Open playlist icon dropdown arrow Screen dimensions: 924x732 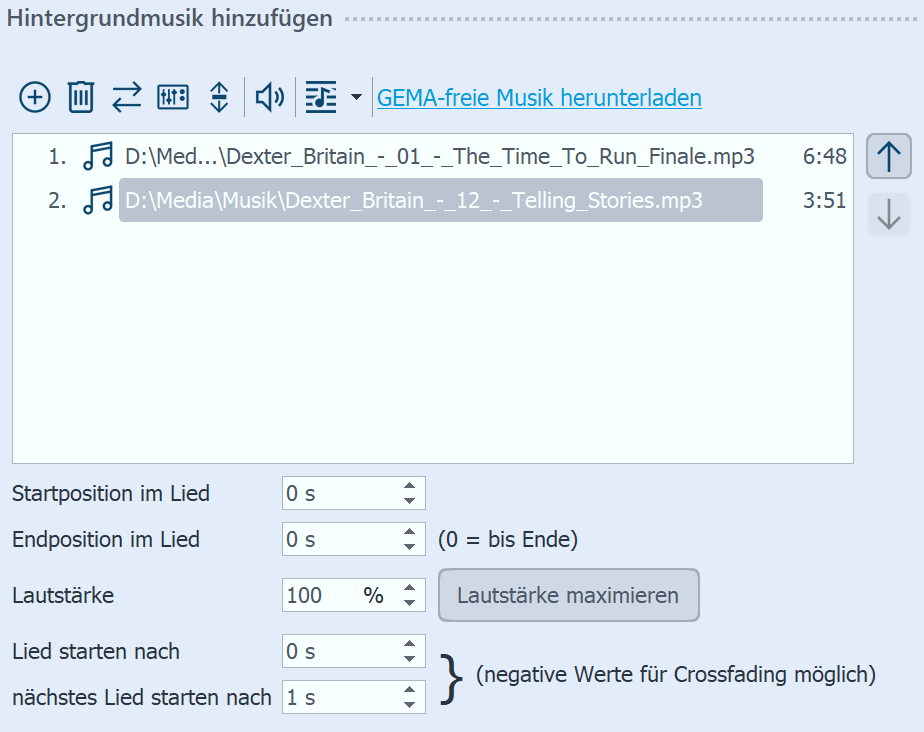coord(356,98)
